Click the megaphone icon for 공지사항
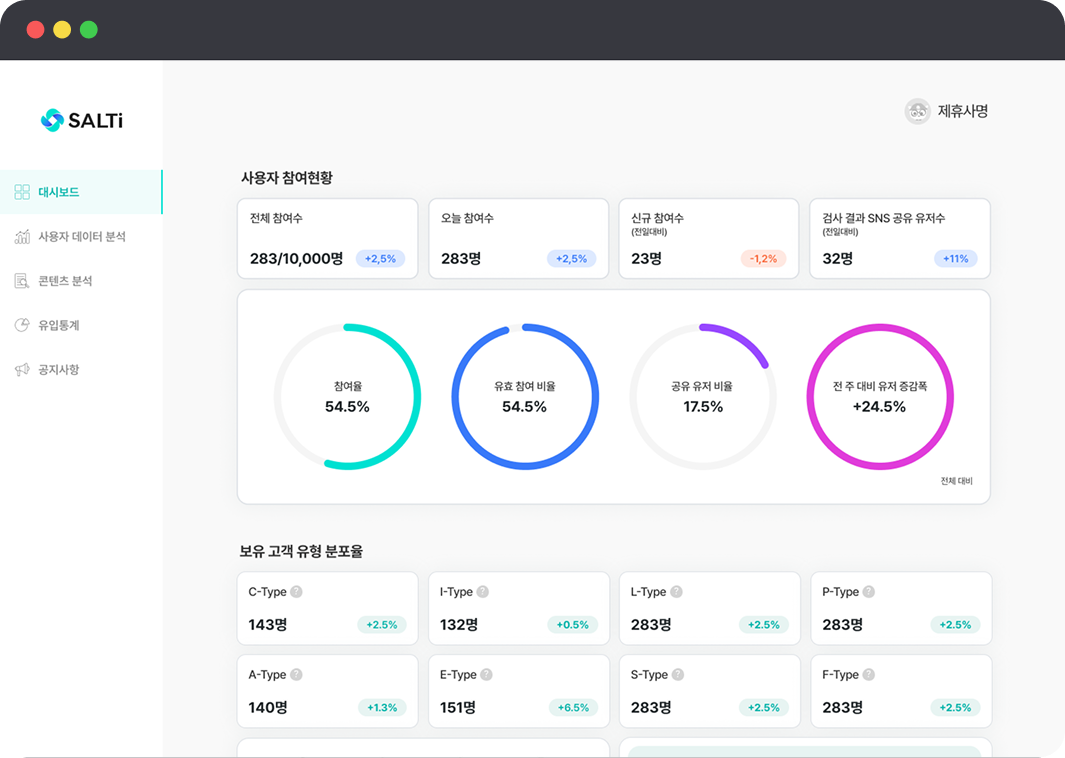Image resolution: width=1065 pixels, height=758 pixels. click(x=22, y=370)
